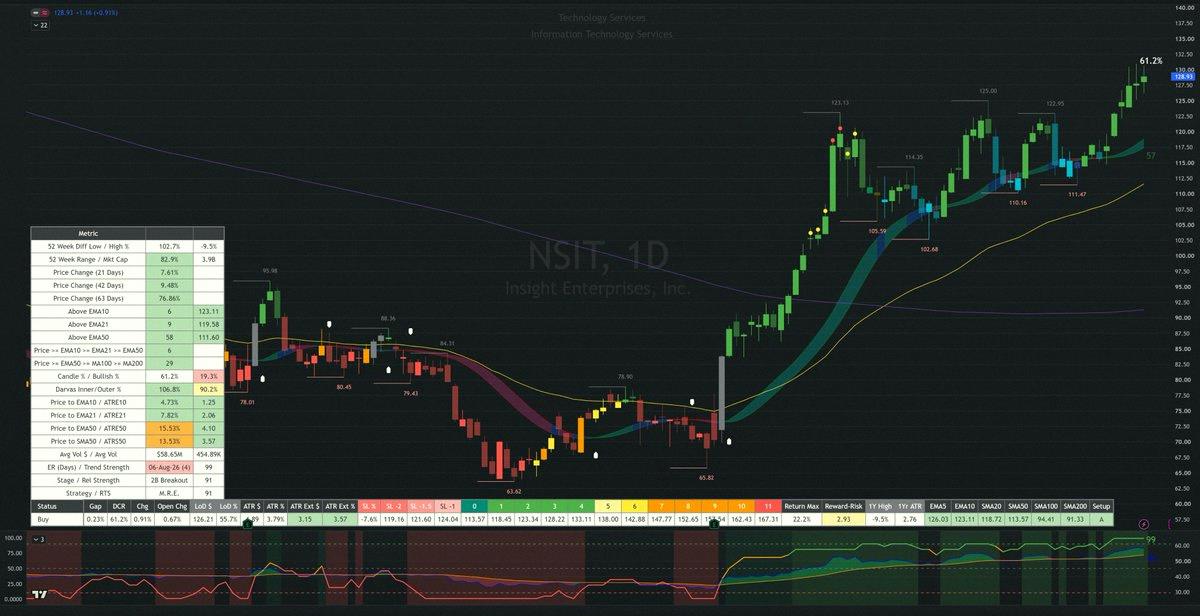Screen dimensions: 1200x616
Task: Click the 52 Week Diff Low / High % row label
Action: (88, 245)
